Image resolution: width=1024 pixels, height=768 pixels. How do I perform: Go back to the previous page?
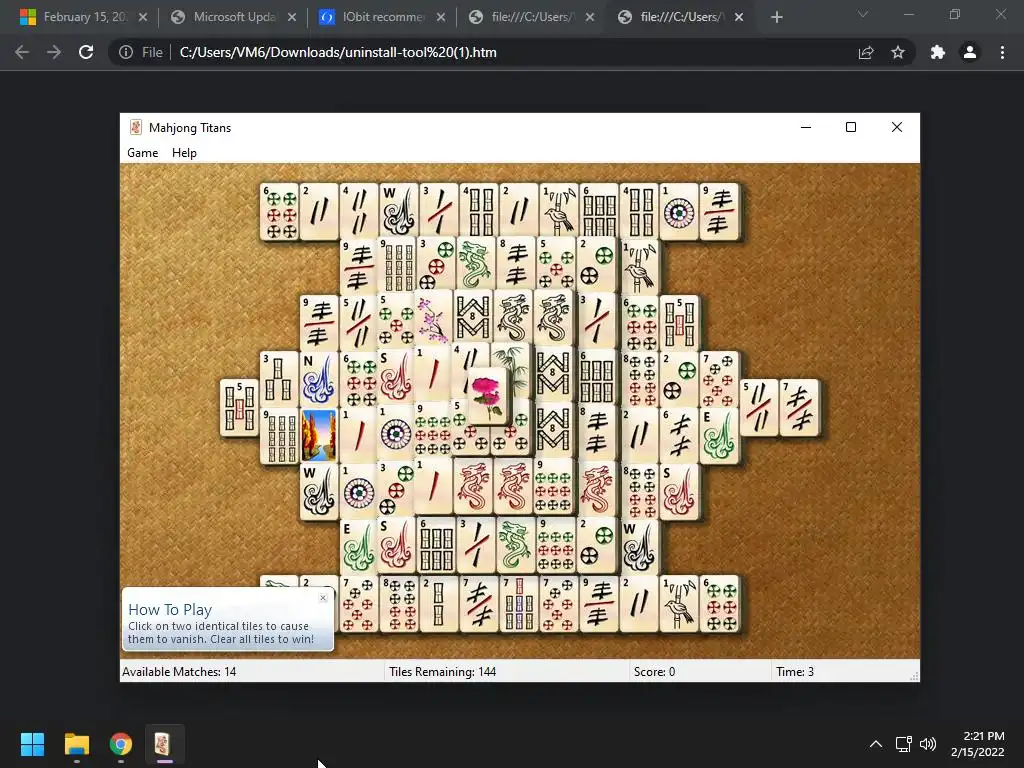tap(22, 52)
